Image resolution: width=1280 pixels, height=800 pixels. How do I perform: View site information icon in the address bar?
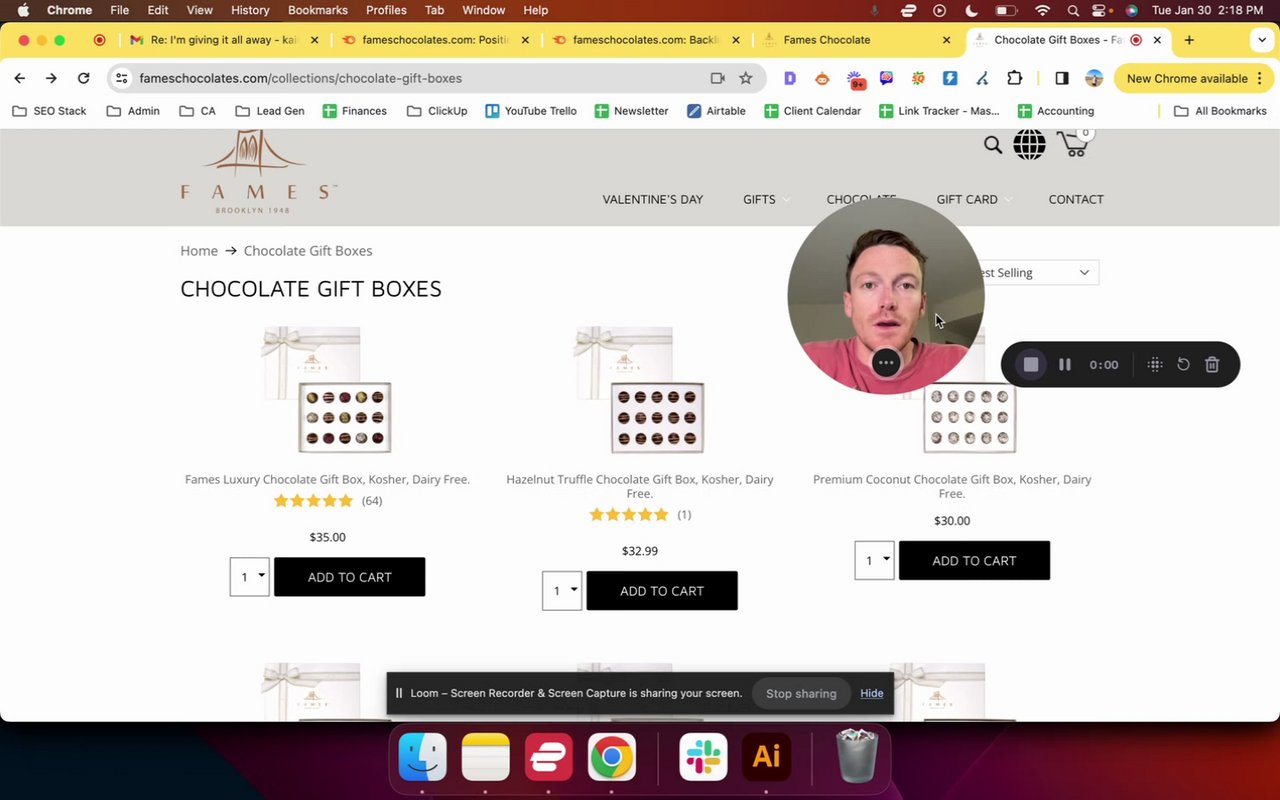click(121, 78)
